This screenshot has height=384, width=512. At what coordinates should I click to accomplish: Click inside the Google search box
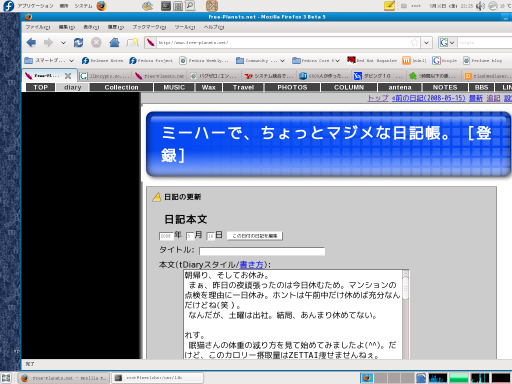485,43
